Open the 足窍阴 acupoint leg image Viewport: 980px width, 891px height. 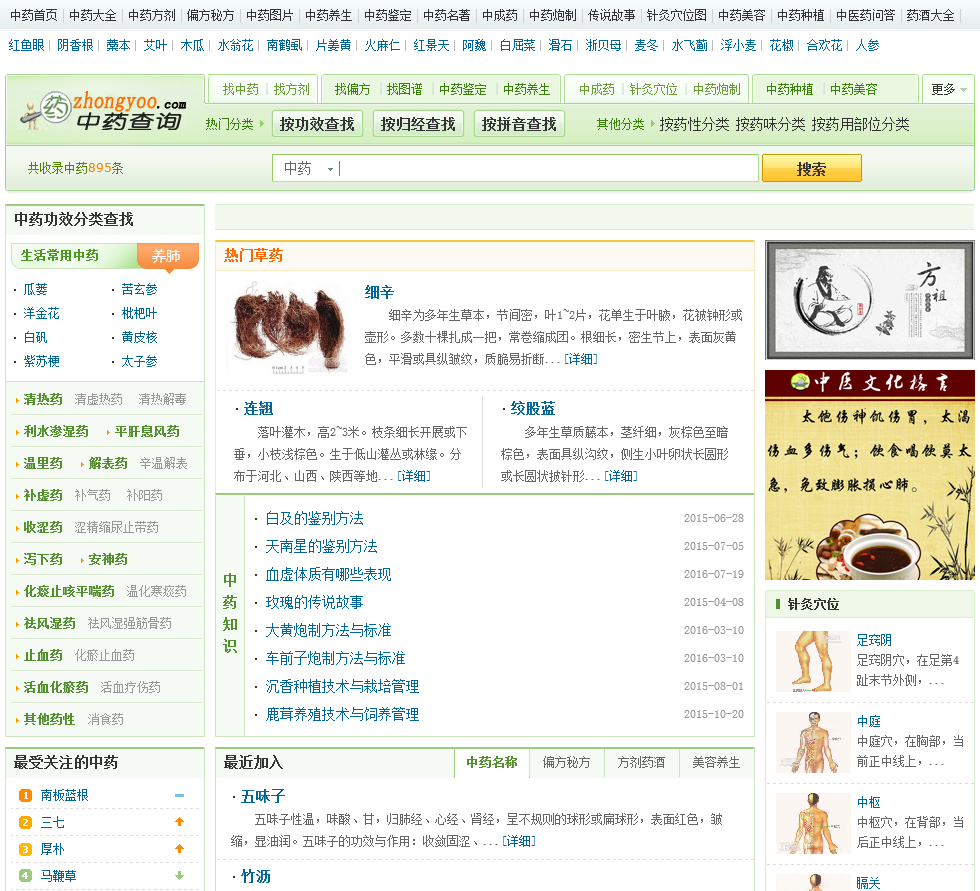pyautogui.click(x=812, y=661)
